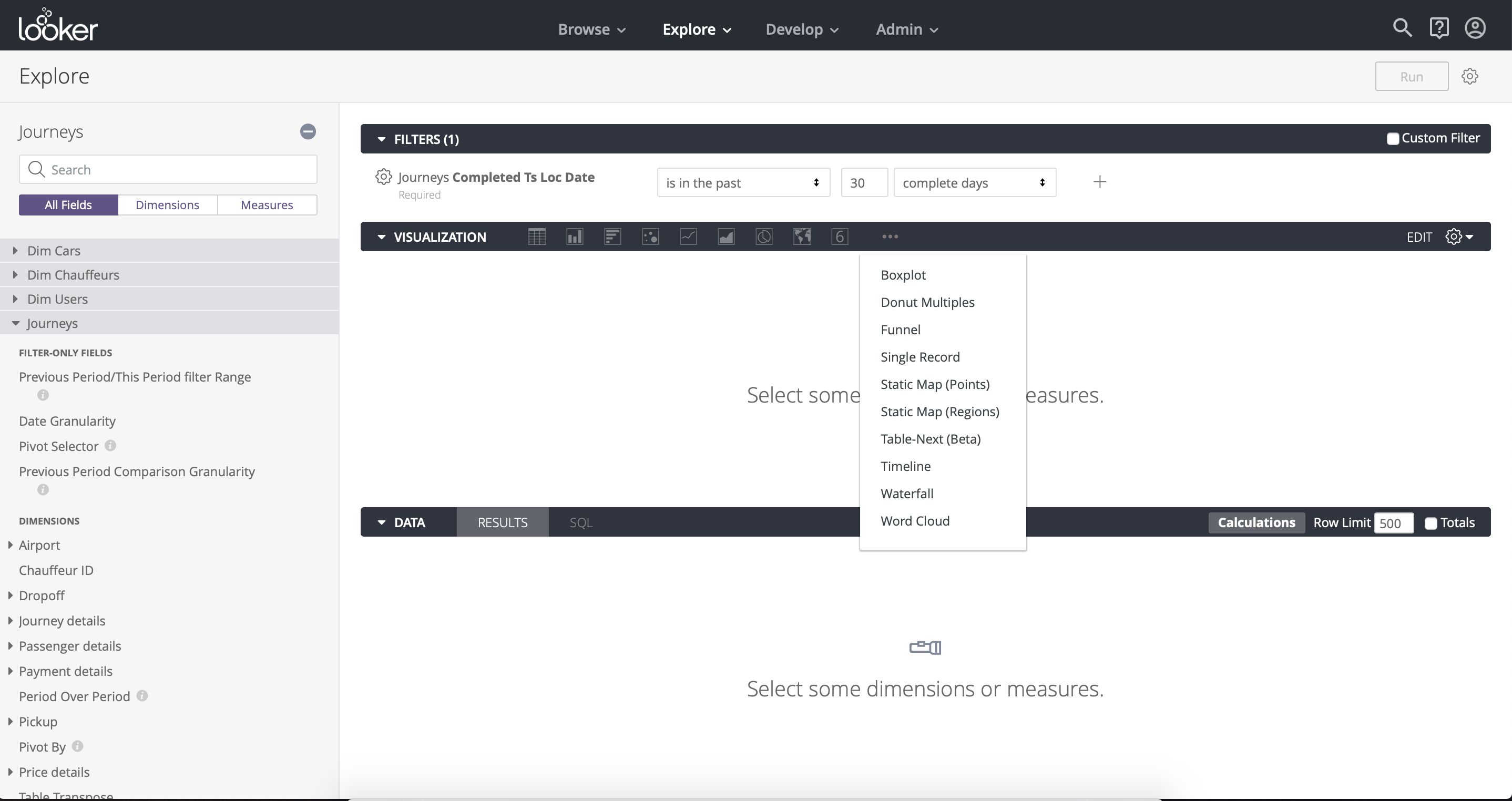Screen dimensions: 1512x801
Task: Open the 'complete days' unit dropdown
Action: click(x=974, y=182)
